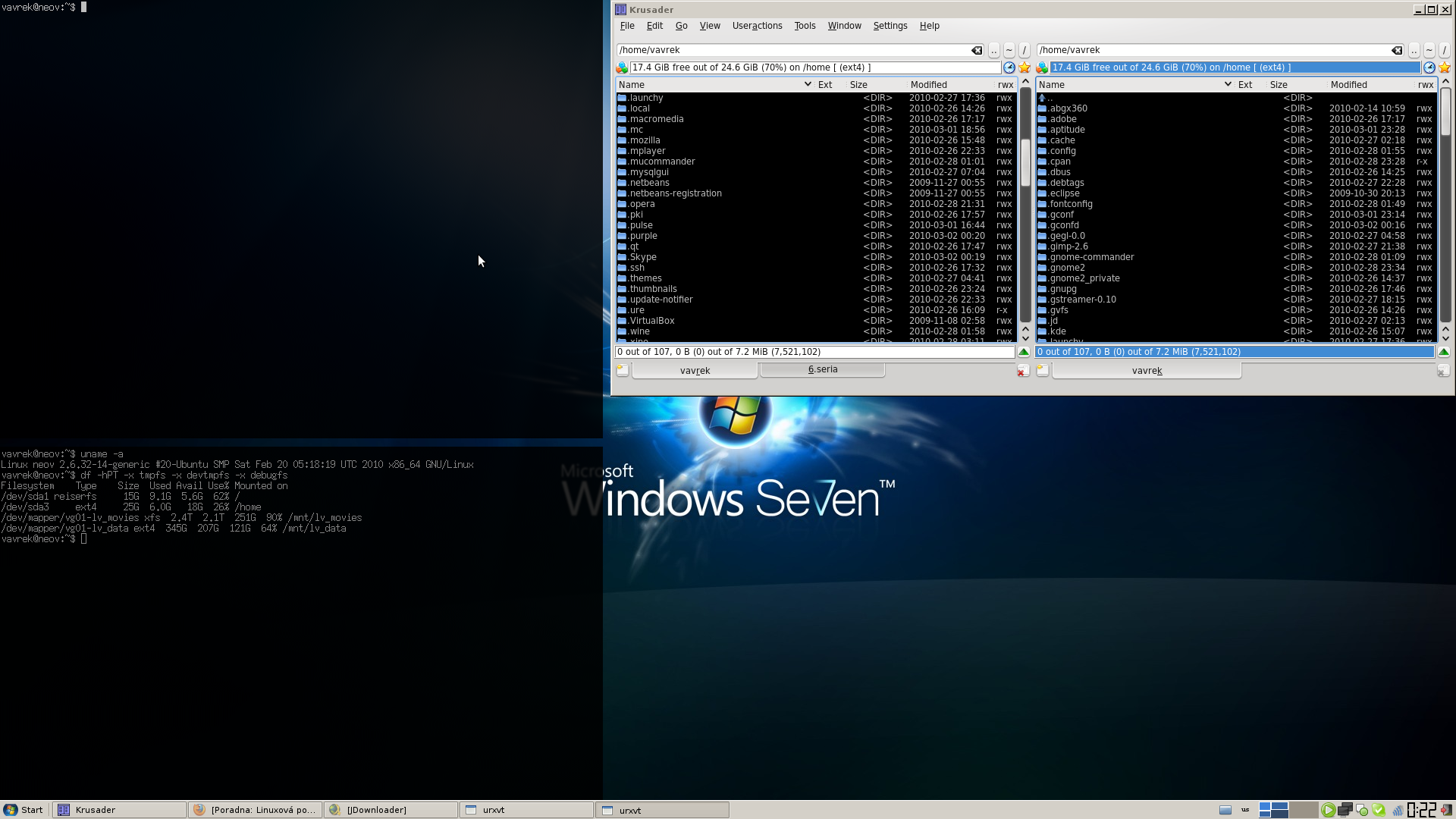Open left panel bookmarks star
1456x819 pixels.
coord(1025,67)
